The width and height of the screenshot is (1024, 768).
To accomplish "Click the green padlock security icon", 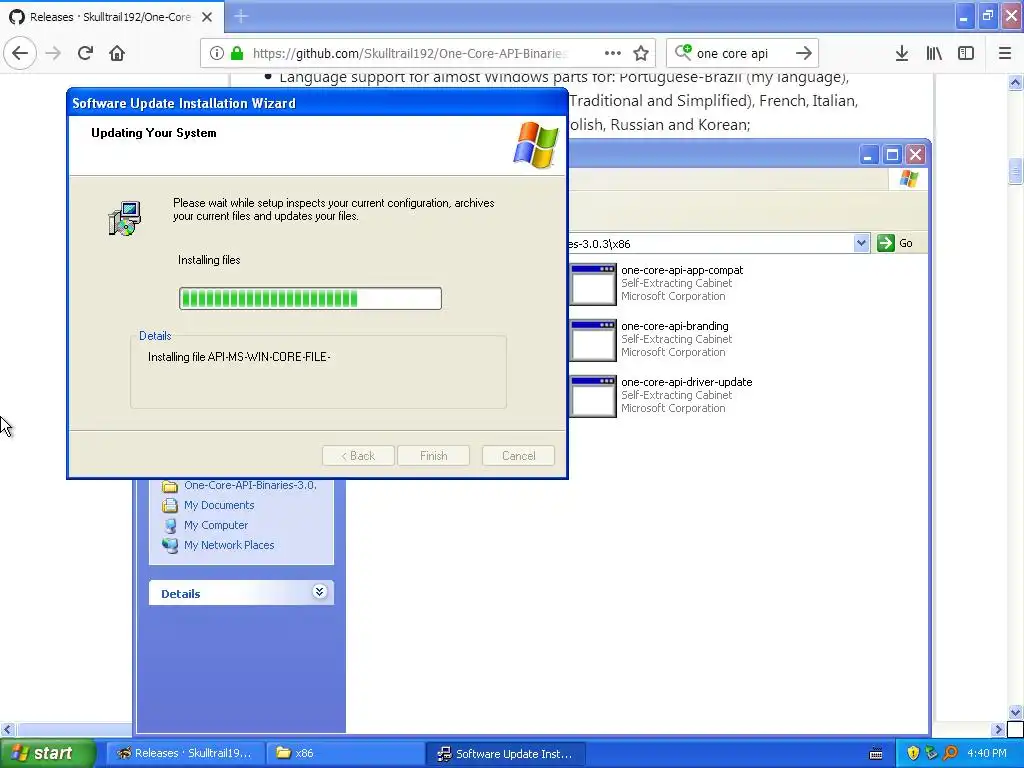I will pos(237,53).
